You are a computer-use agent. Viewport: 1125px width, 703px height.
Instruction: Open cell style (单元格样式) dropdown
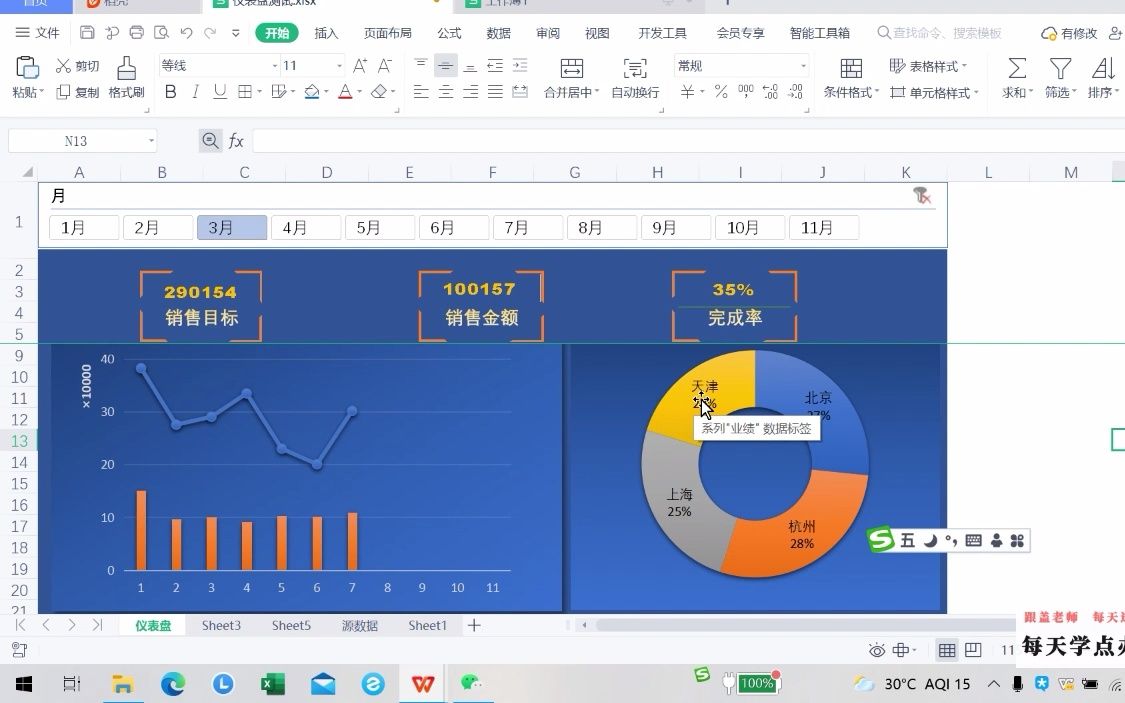coord(934,93)
